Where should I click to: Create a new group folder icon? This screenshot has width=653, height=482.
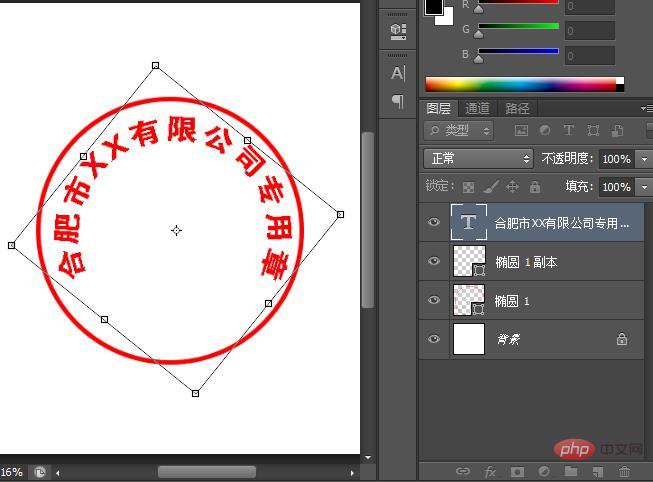(571, 471)
